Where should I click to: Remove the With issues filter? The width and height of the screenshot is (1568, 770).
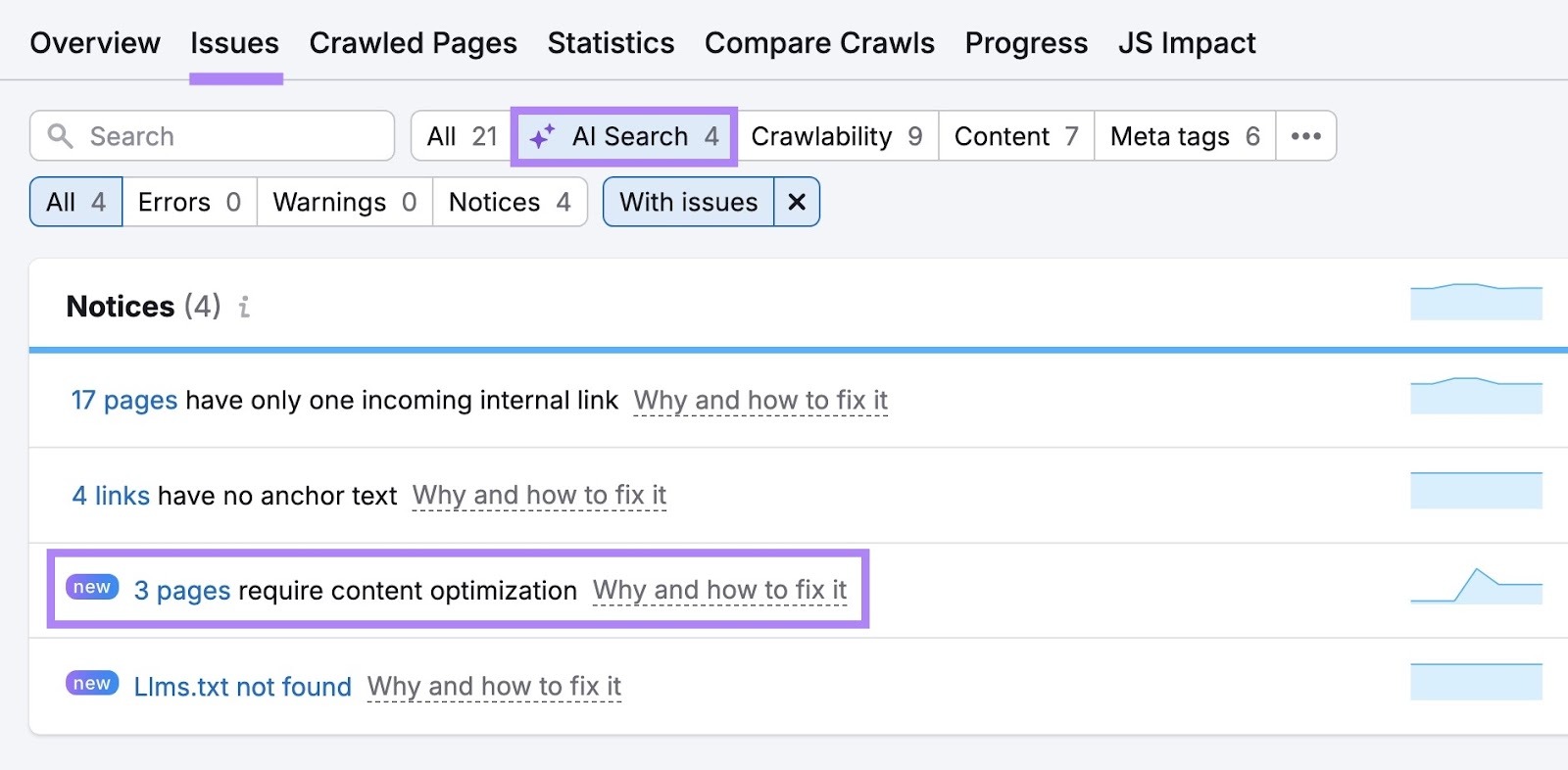pyautogui.click(x=797, y=202)
